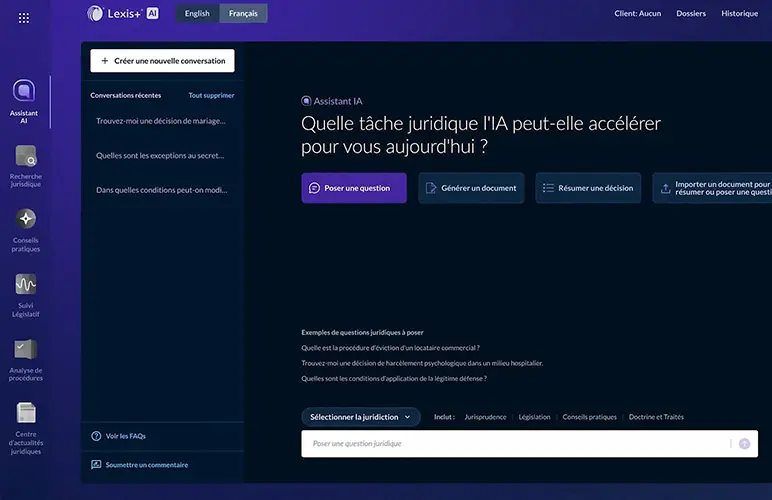
Task: Open Analyse de procédures sidebar icon
Action: (26, 349)
